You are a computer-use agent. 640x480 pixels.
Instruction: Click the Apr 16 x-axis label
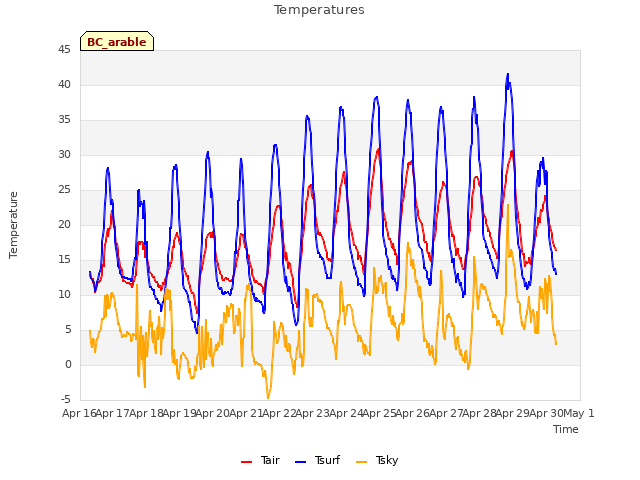79,413
